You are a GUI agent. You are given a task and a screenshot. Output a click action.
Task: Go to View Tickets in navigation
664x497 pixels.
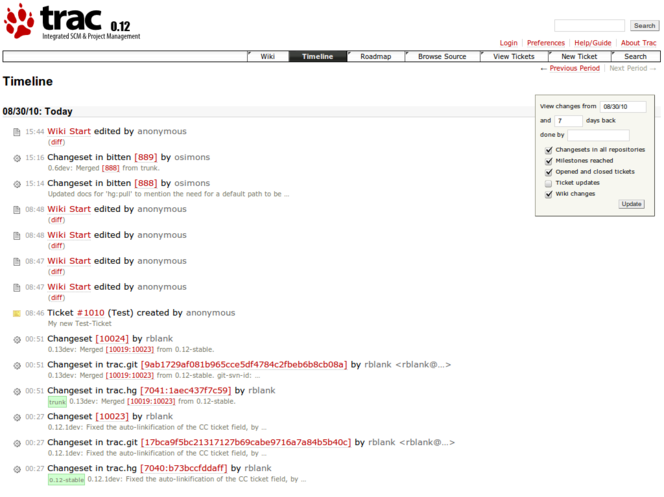click(514, 57)
